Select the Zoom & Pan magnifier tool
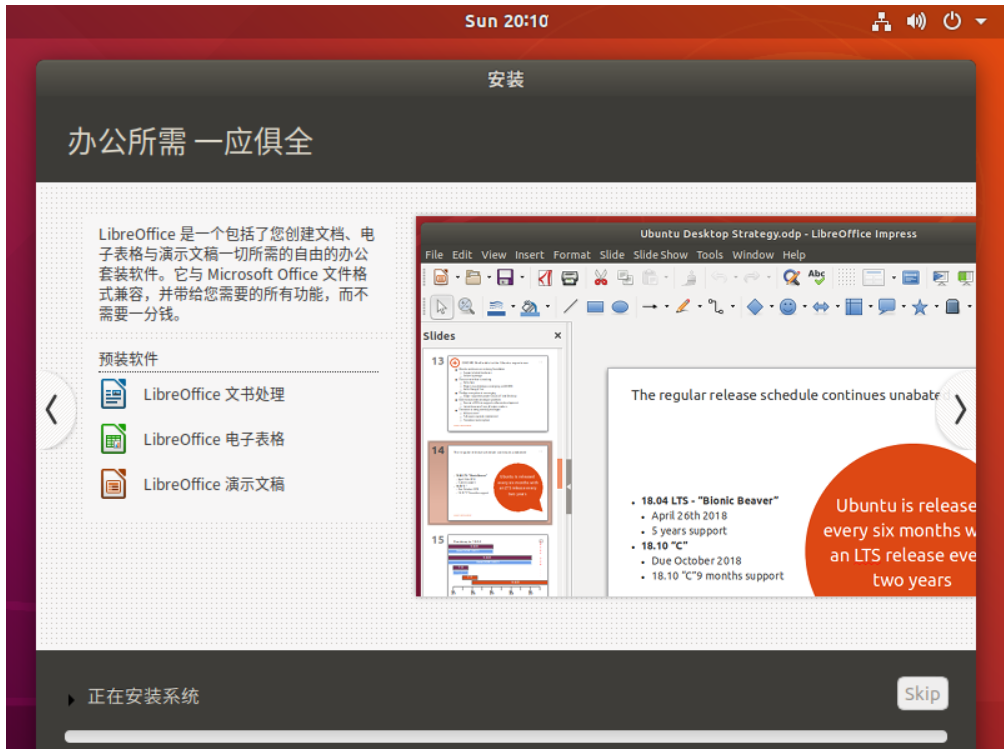The height and width of the screenshot is (749, 1004). 467,307
